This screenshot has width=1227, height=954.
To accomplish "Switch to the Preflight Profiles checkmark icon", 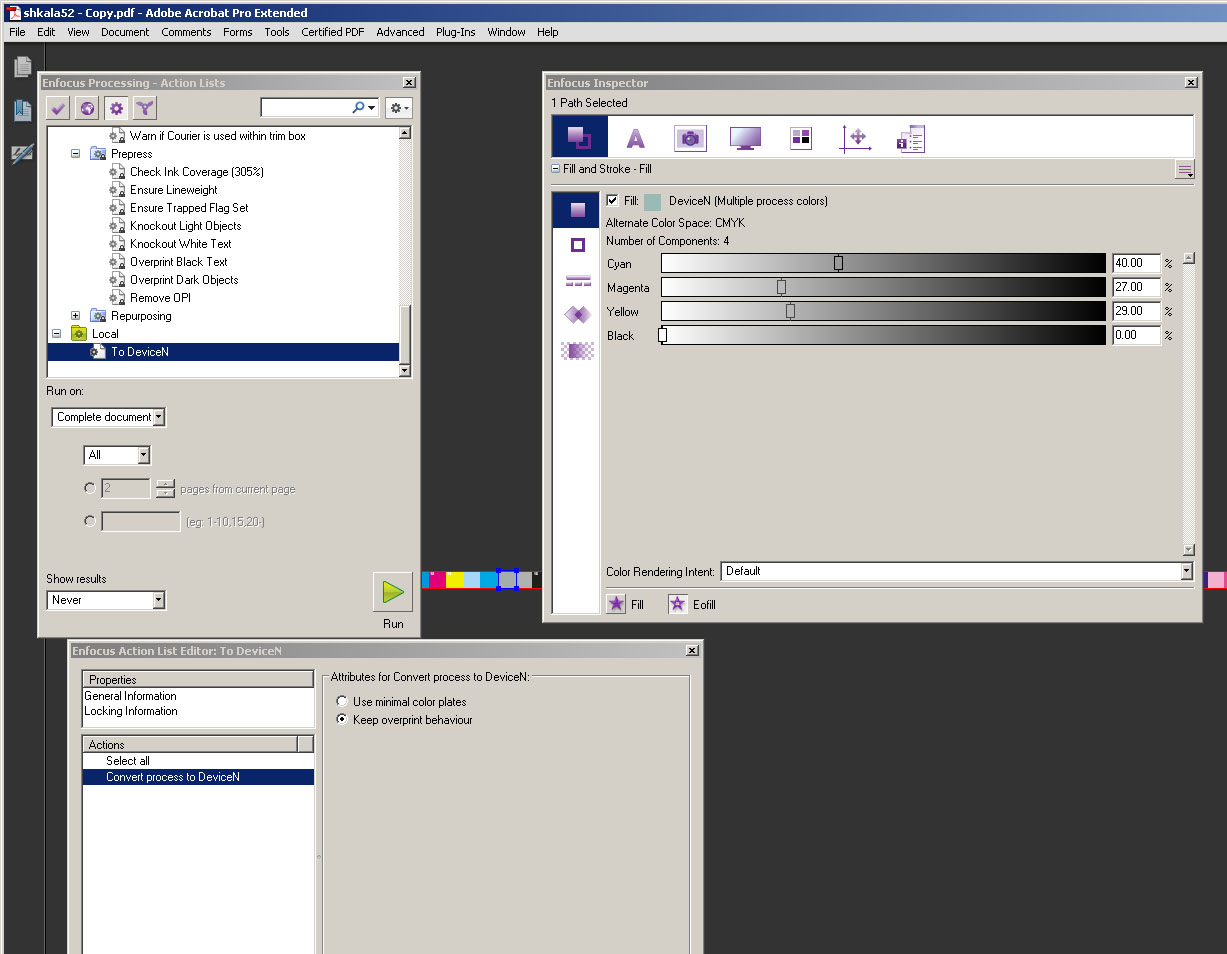I will 58,108.
